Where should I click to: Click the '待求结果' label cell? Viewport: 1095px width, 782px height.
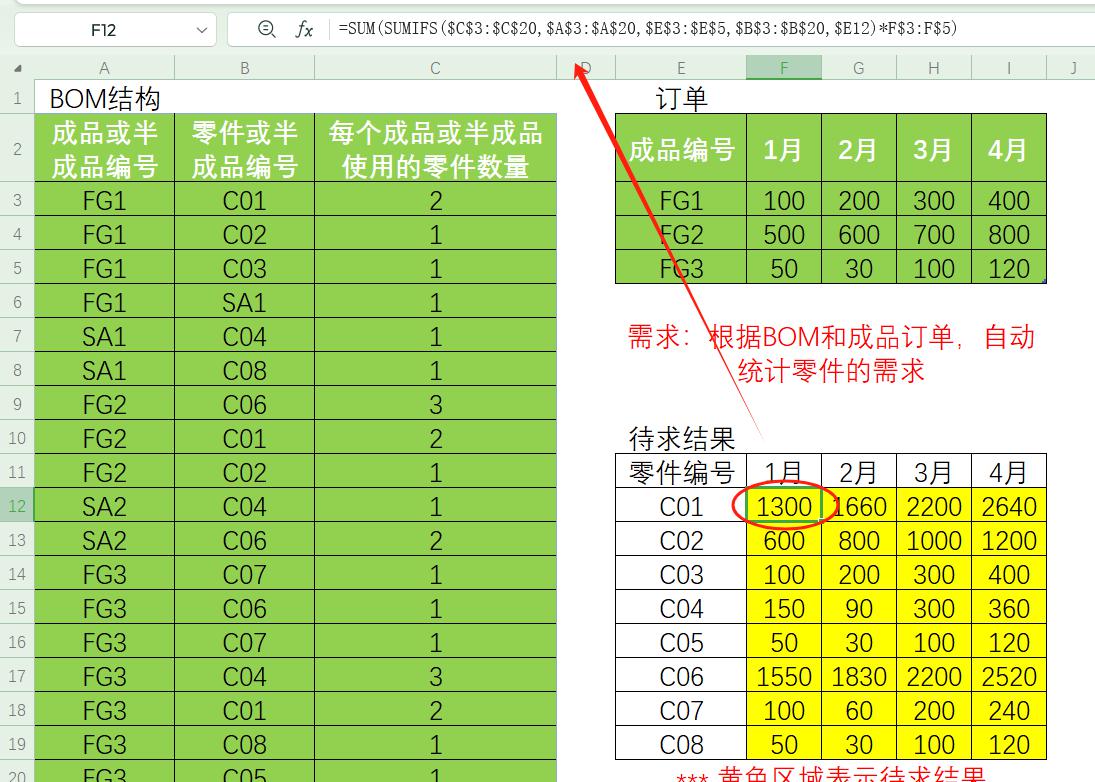coord(681,438)
